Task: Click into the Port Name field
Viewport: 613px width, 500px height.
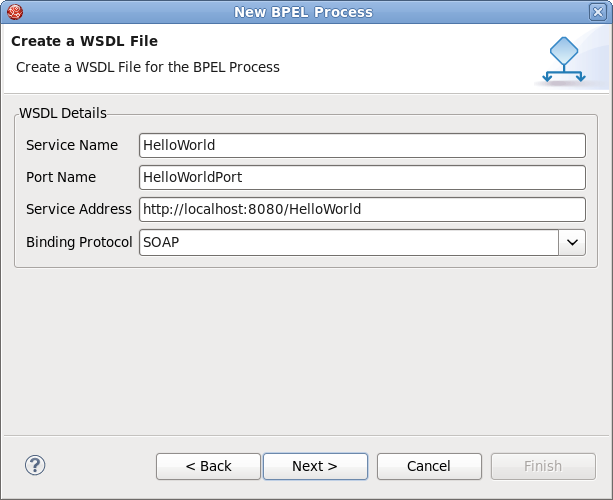Action: pos(362,177)
